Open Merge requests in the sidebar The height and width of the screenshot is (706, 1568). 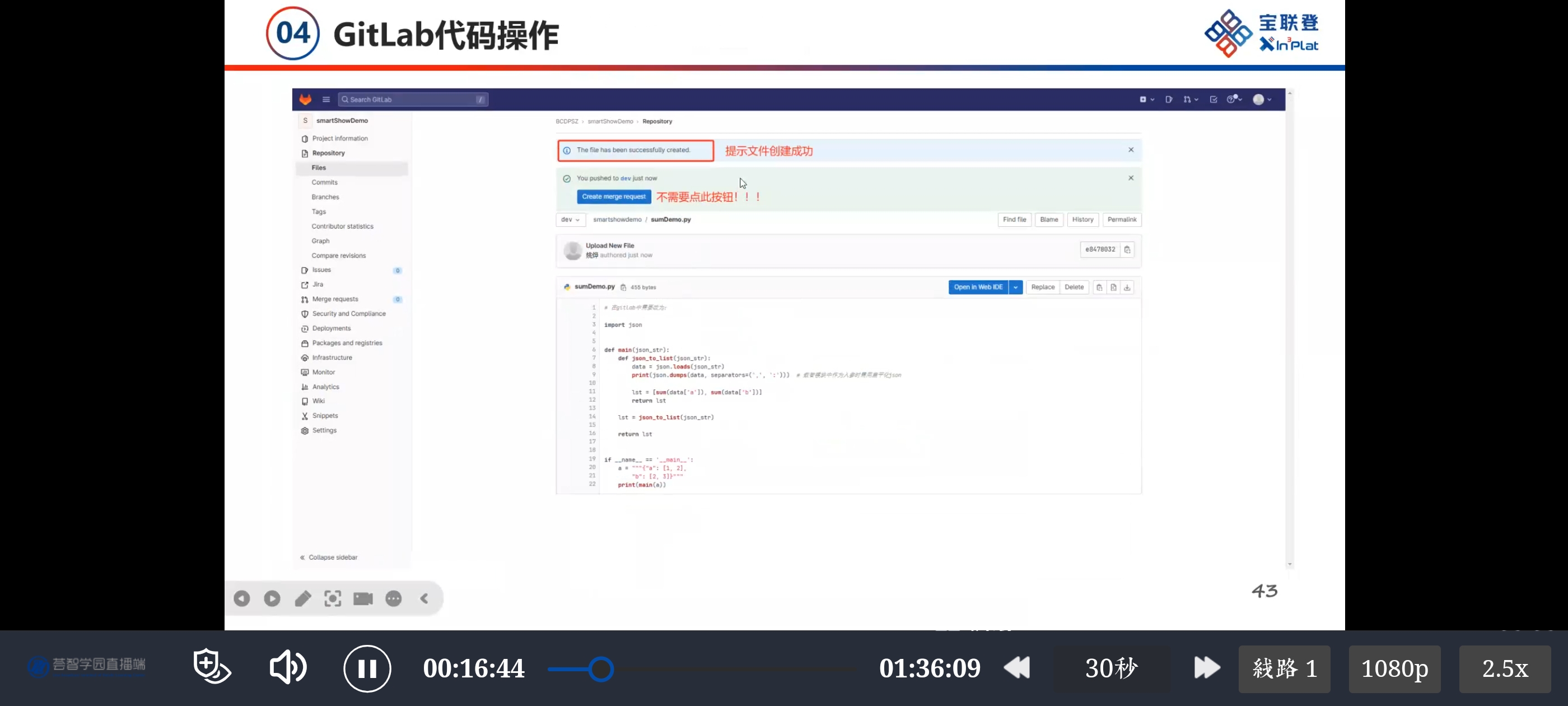(x=335, y=299)
